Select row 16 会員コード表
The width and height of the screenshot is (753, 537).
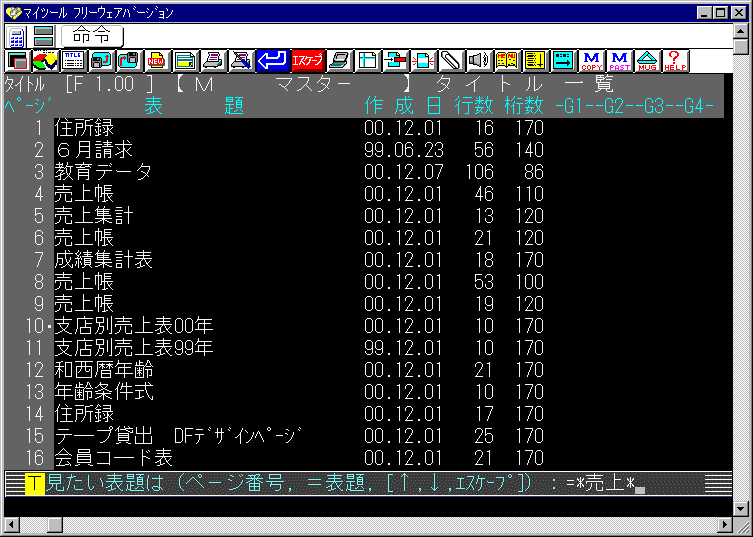(364, 458)
